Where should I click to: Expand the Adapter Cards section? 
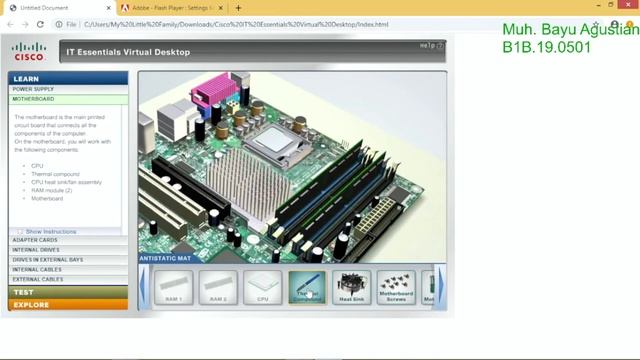[x=68, y=240]
